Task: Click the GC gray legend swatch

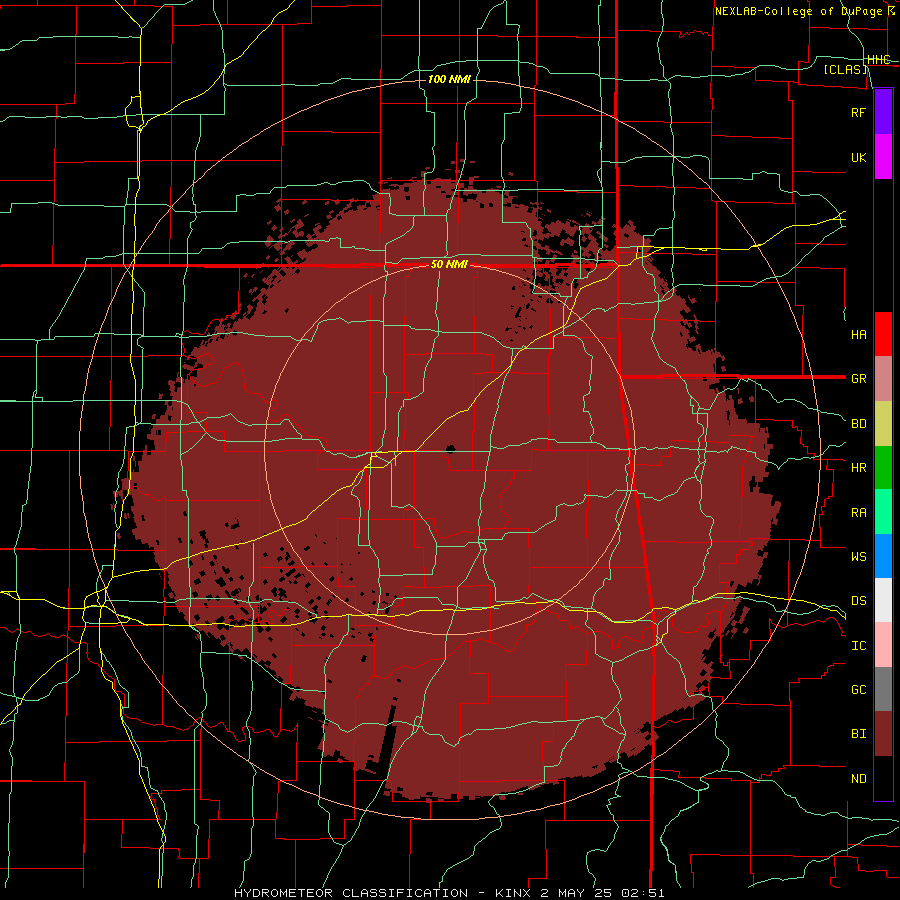Action: tap(883, 689)
